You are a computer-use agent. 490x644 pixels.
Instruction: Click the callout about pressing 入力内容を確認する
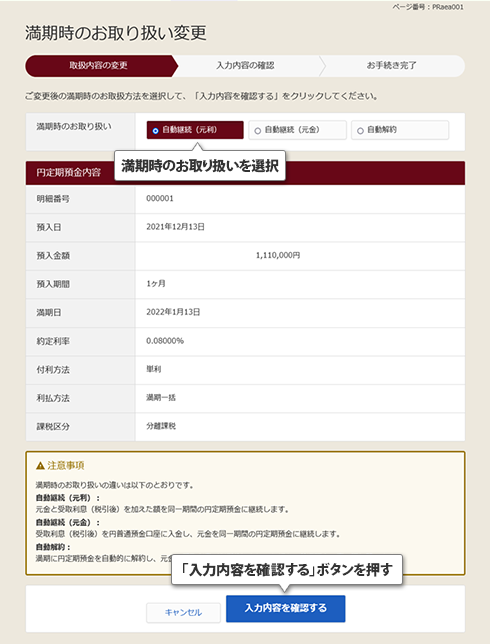coord(287,570)
